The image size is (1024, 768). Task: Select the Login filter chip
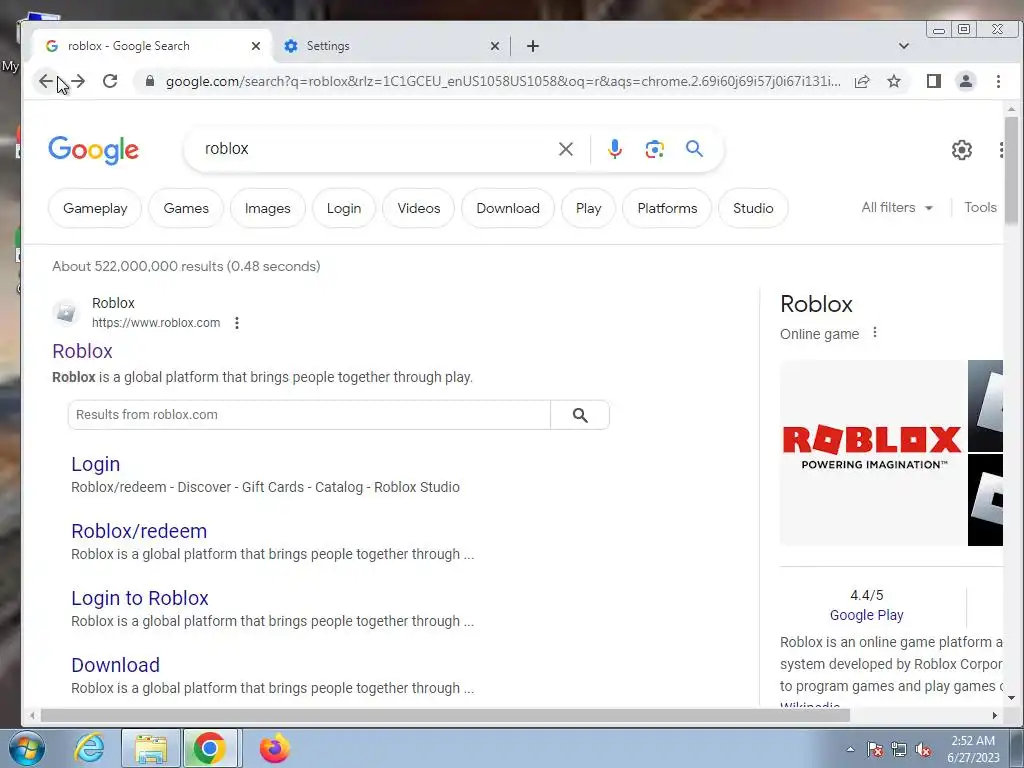(x=344, y=208)
